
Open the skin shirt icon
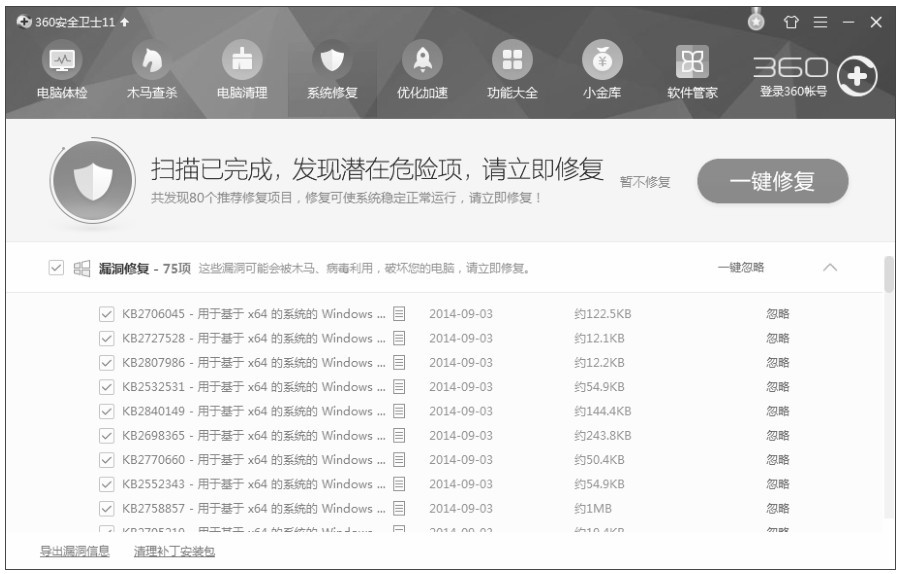click(x=791, y=22)
